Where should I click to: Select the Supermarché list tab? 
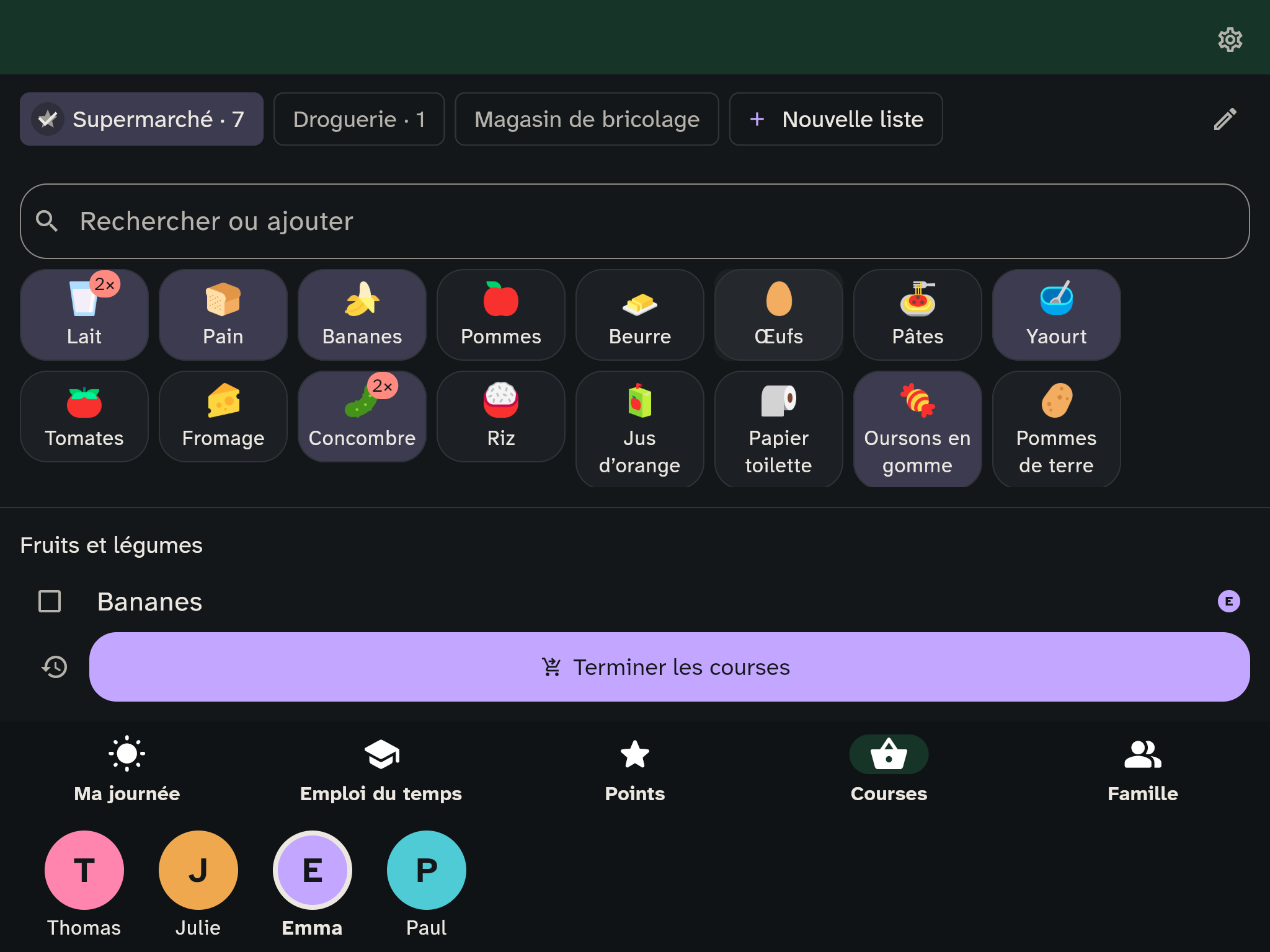[141, 119]
